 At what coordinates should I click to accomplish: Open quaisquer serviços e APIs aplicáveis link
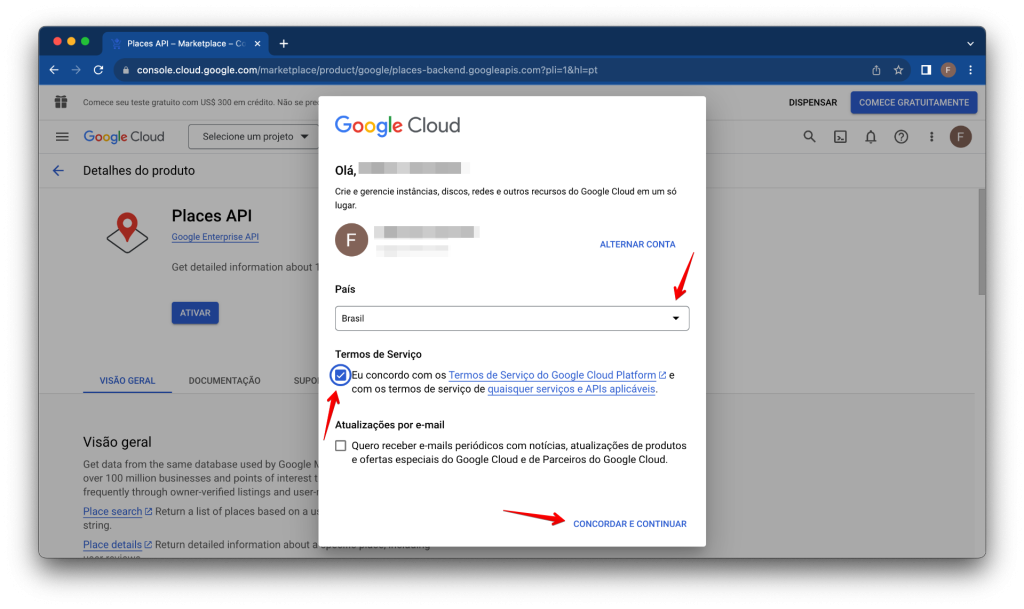pyautogui.click(x=571, y=389)
